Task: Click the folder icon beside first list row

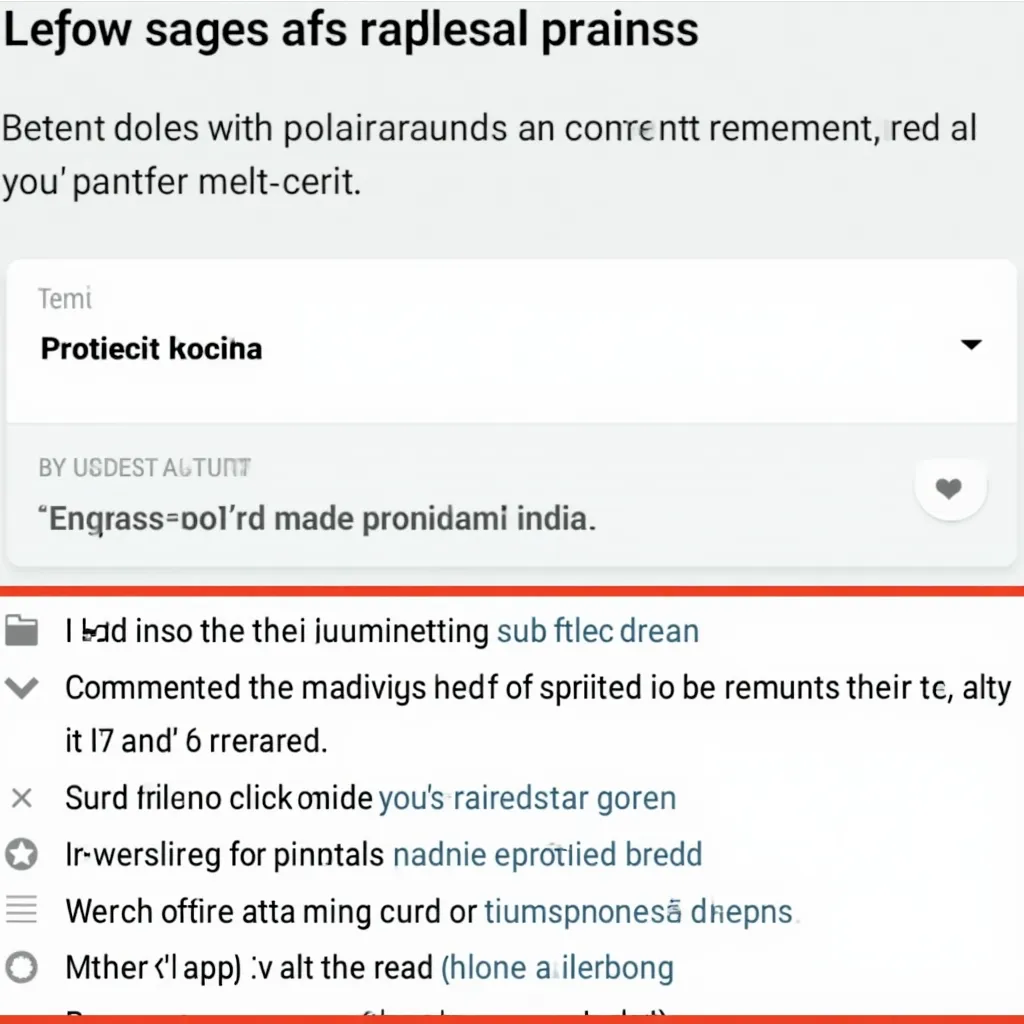Action: (22, 631)
